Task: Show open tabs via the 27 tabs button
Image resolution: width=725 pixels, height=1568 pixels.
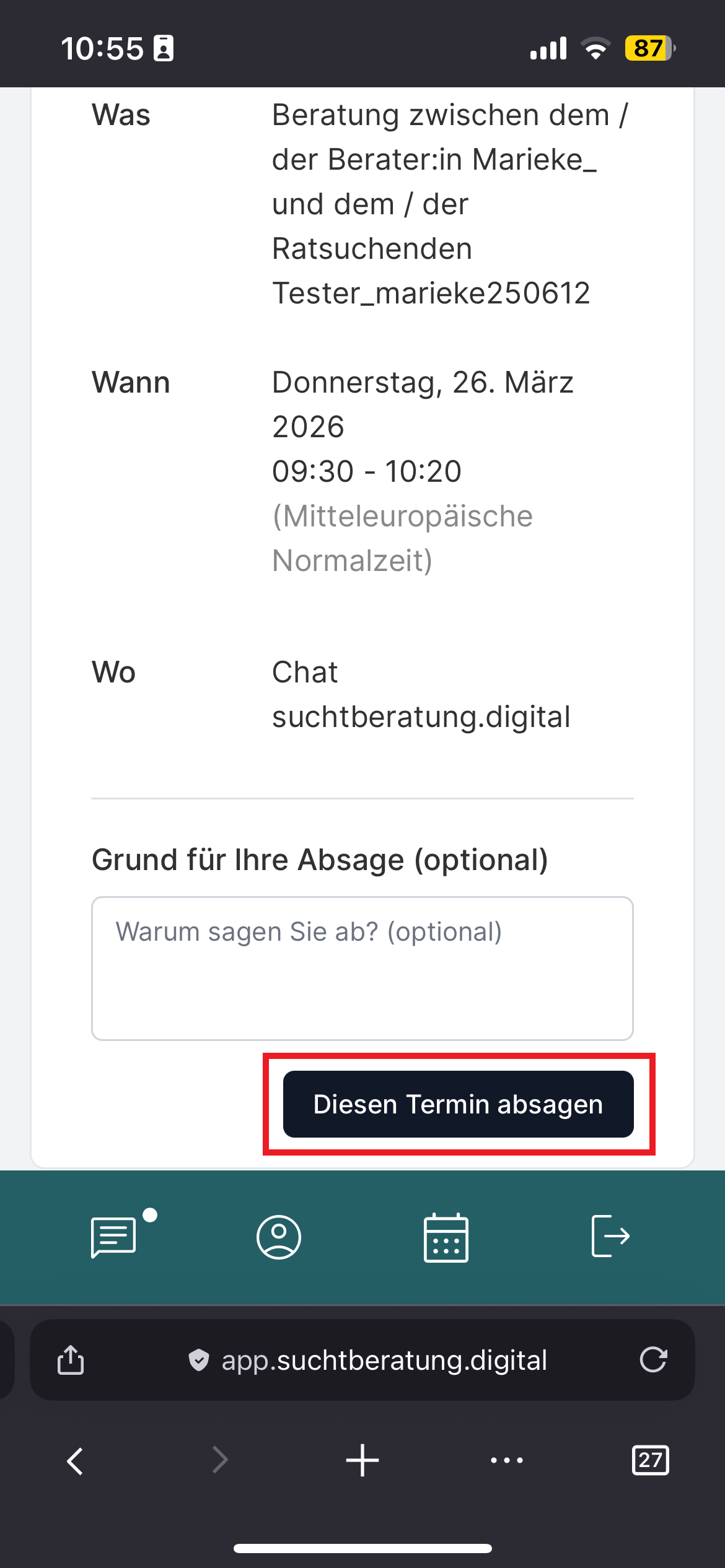Action: [x=650, y=1460]
